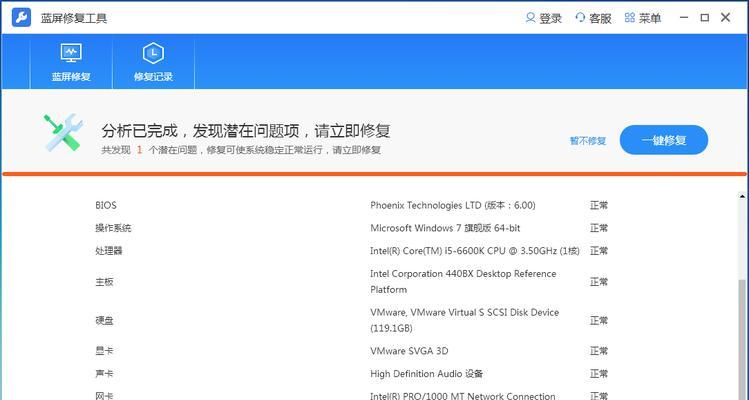The width and height of the screenshot is (749, 400).
Task: Click the 登录 login button
Action: tap(544, 18)
